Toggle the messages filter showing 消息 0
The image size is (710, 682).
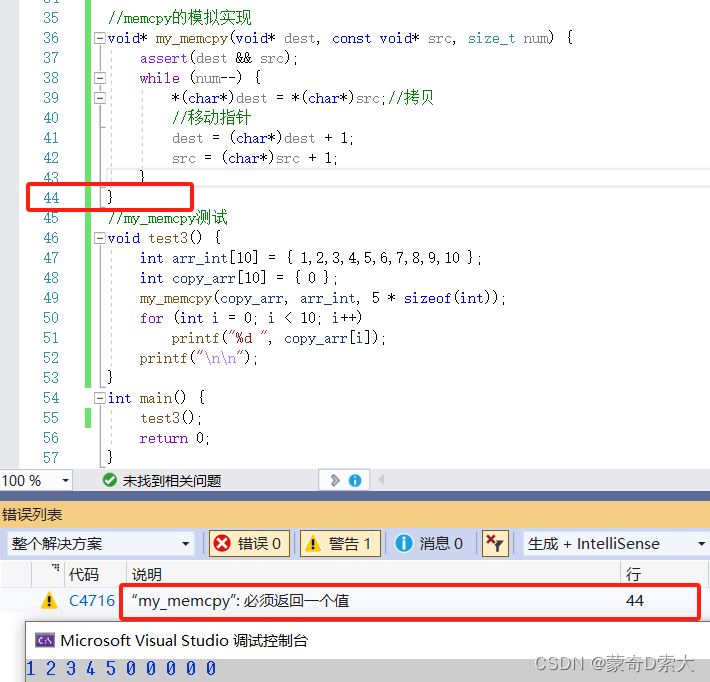coord(430,543)
